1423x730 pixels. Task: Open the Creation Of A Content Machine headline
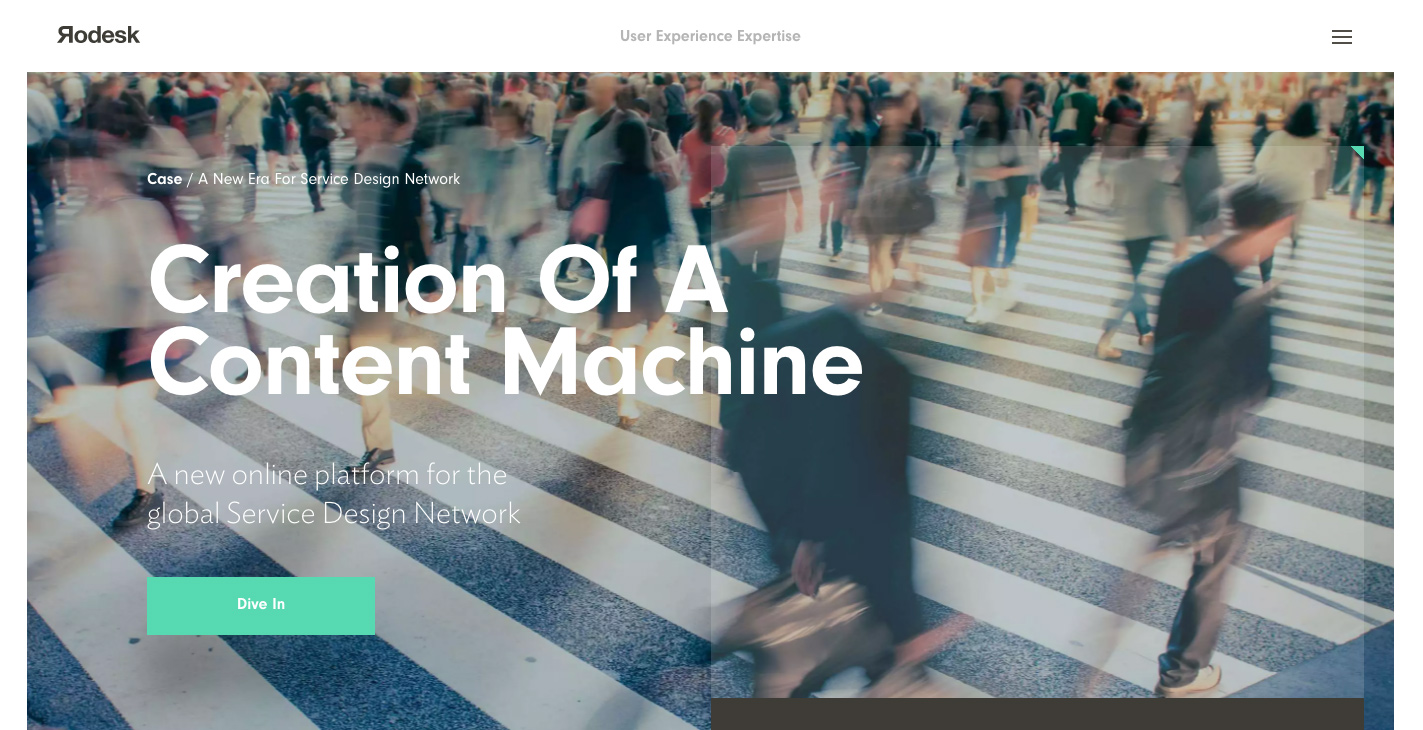[505, 322]
